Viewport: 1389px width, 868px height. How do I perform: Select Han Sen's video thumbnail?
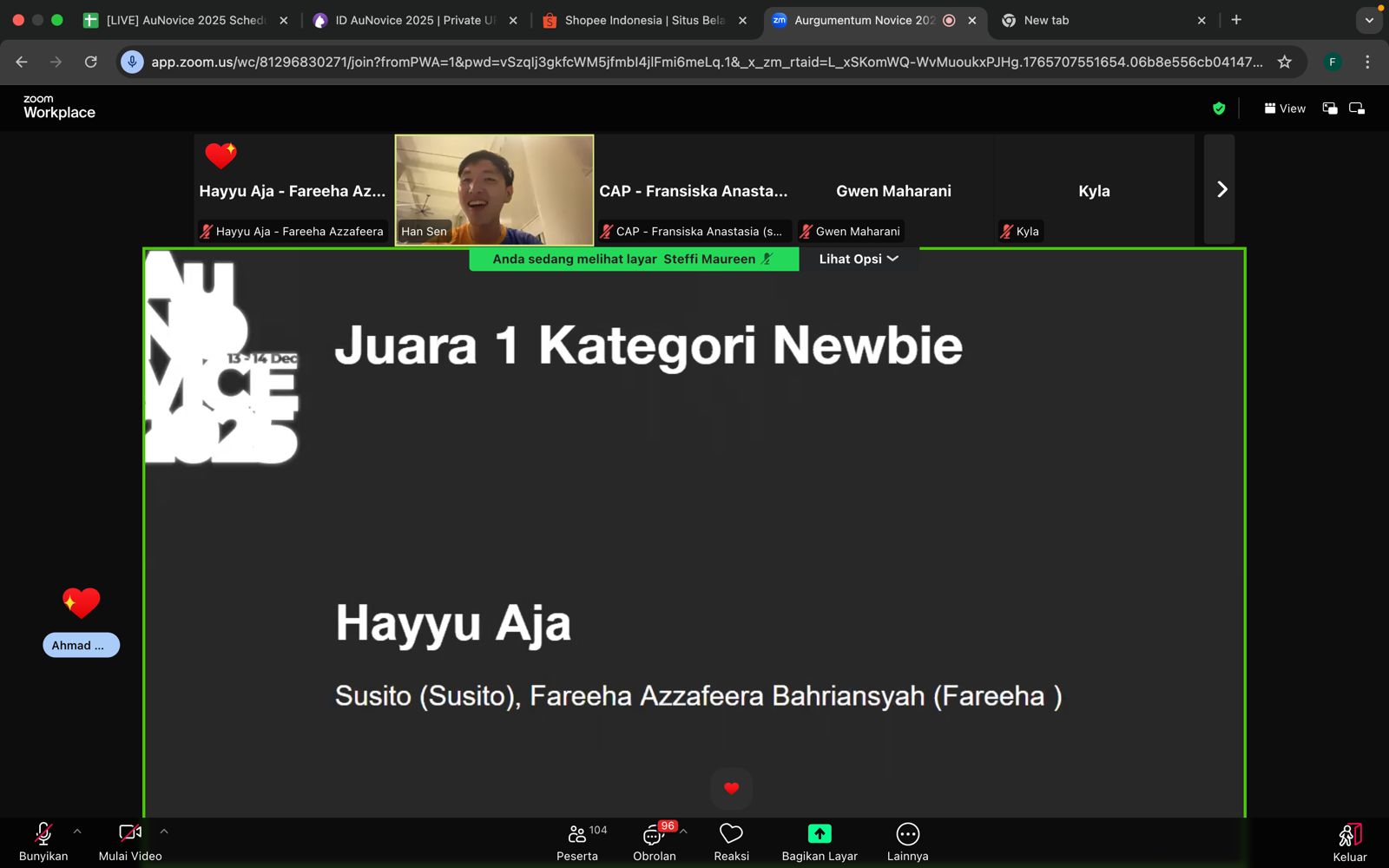pyautogui.click(x=494, y=189)
